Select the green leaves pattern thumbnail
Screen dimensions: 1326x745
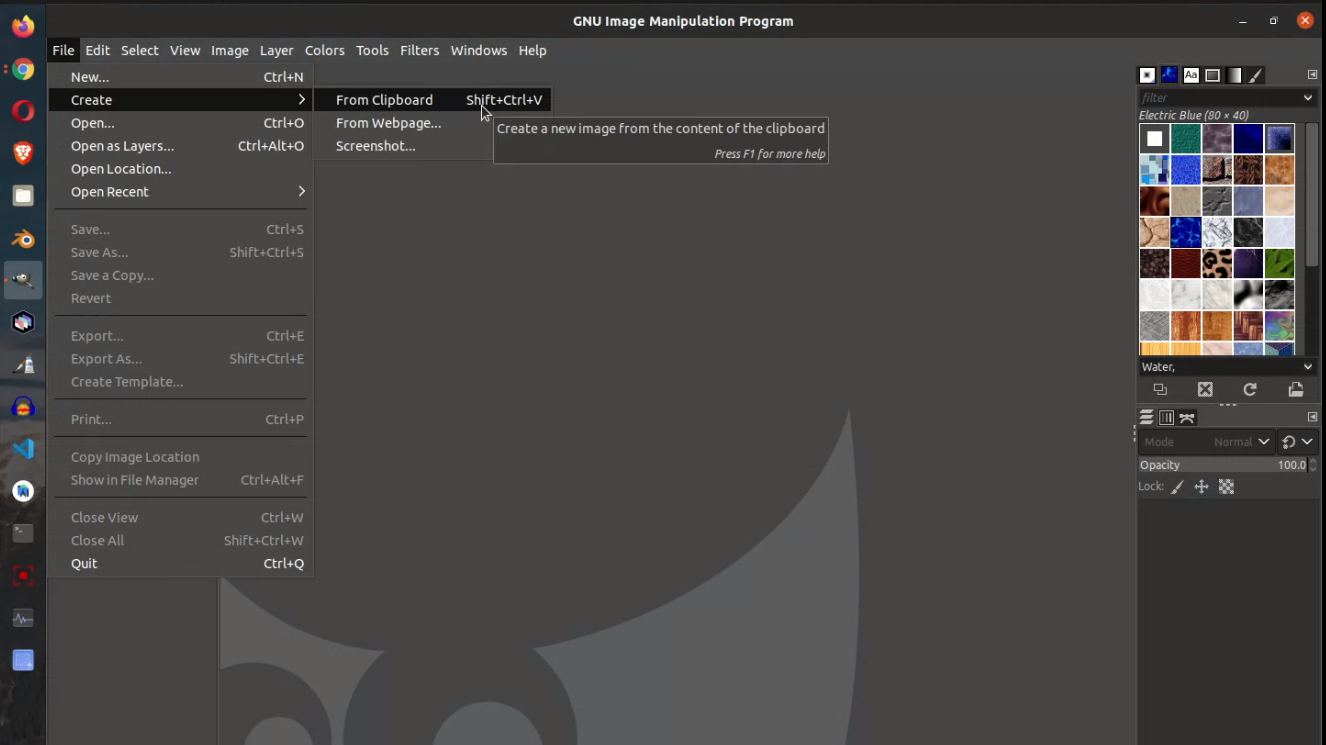coord(1280,263)
